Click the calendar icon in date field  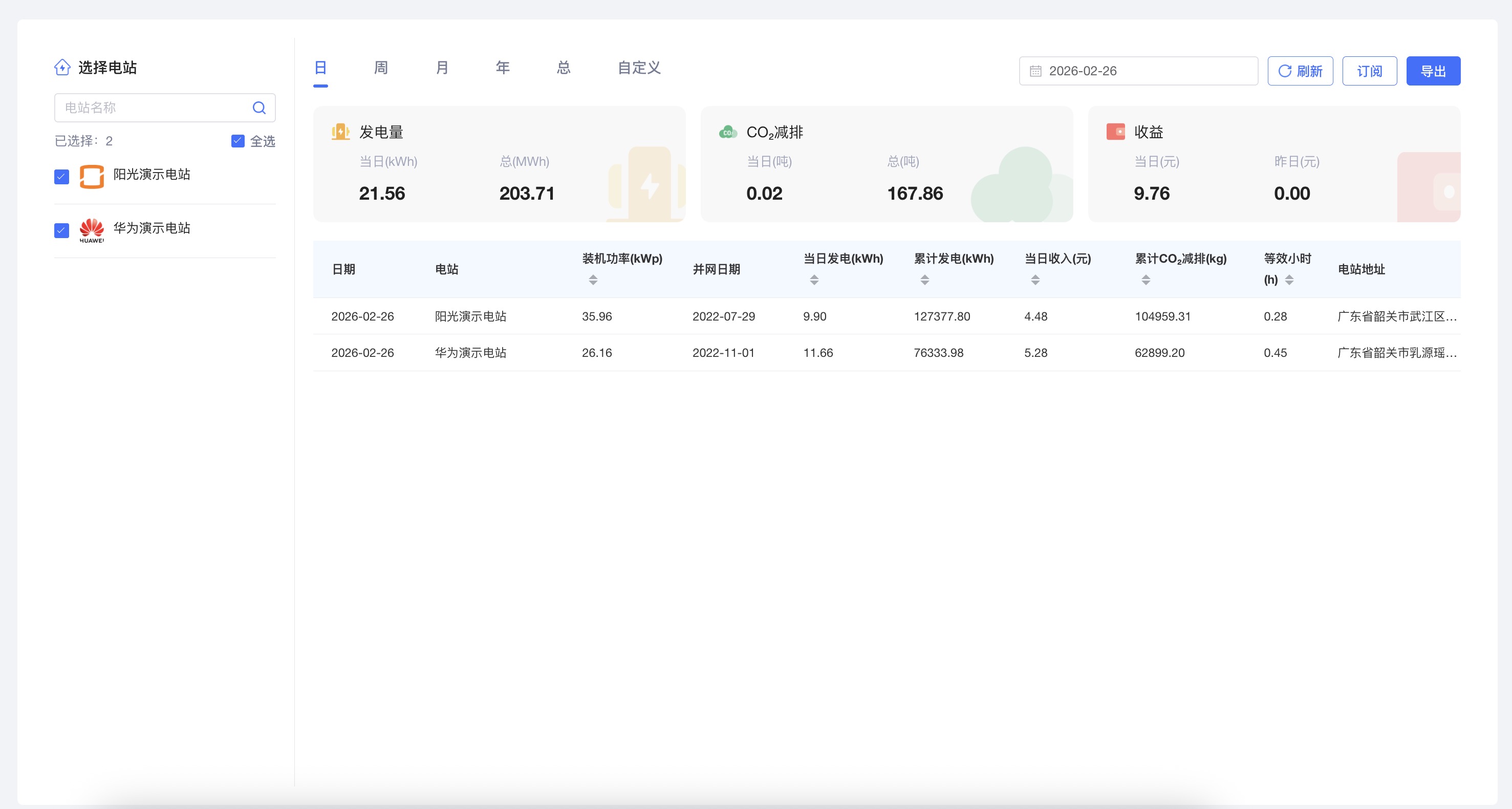tap(1035, 71)
